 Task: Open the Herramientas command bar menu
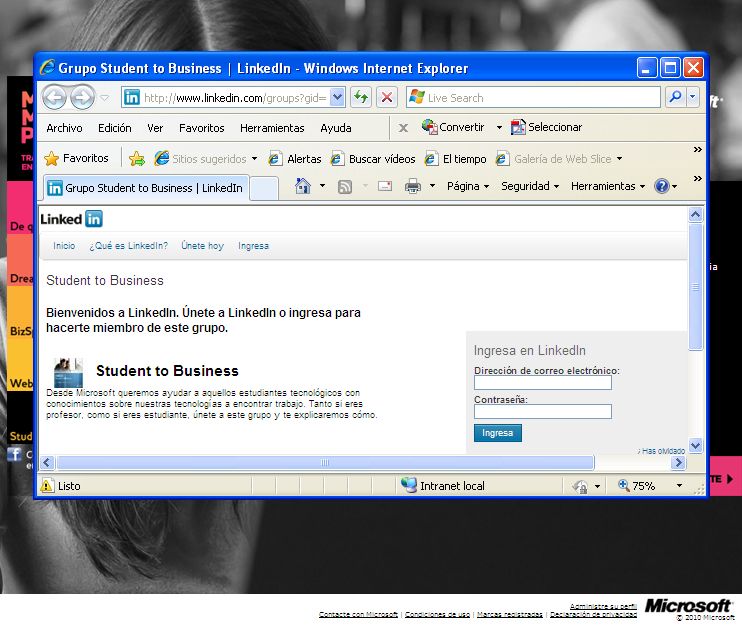(608, 186)
